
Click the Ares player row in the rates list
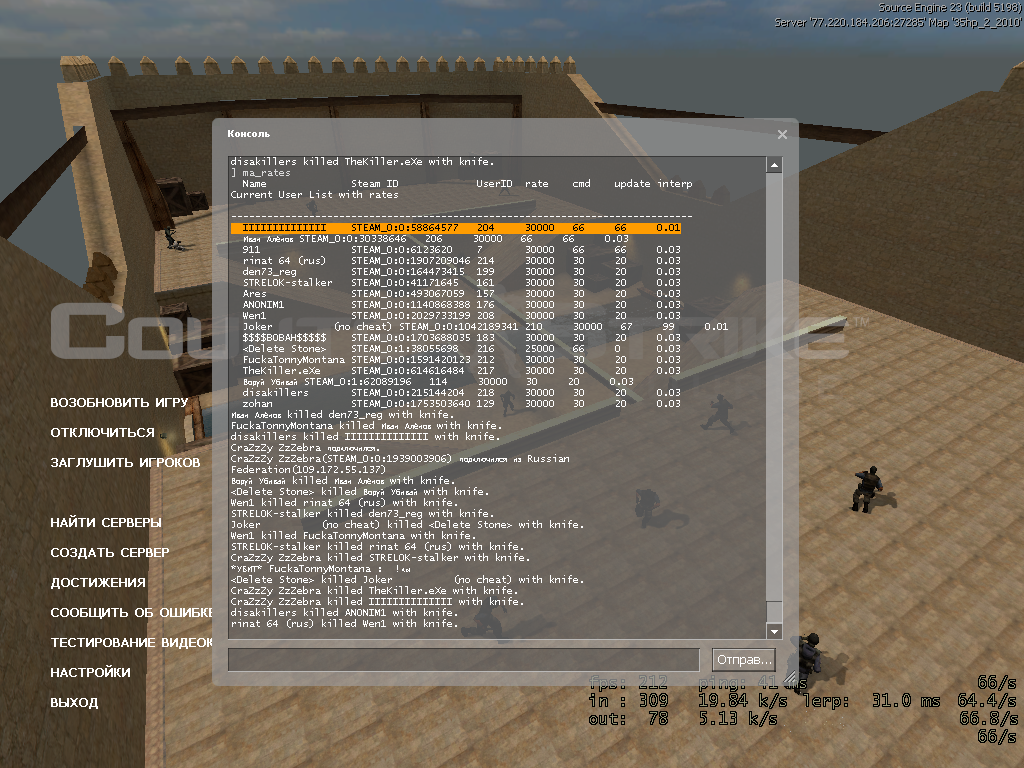pyautogui.click(x=462, y=294)
